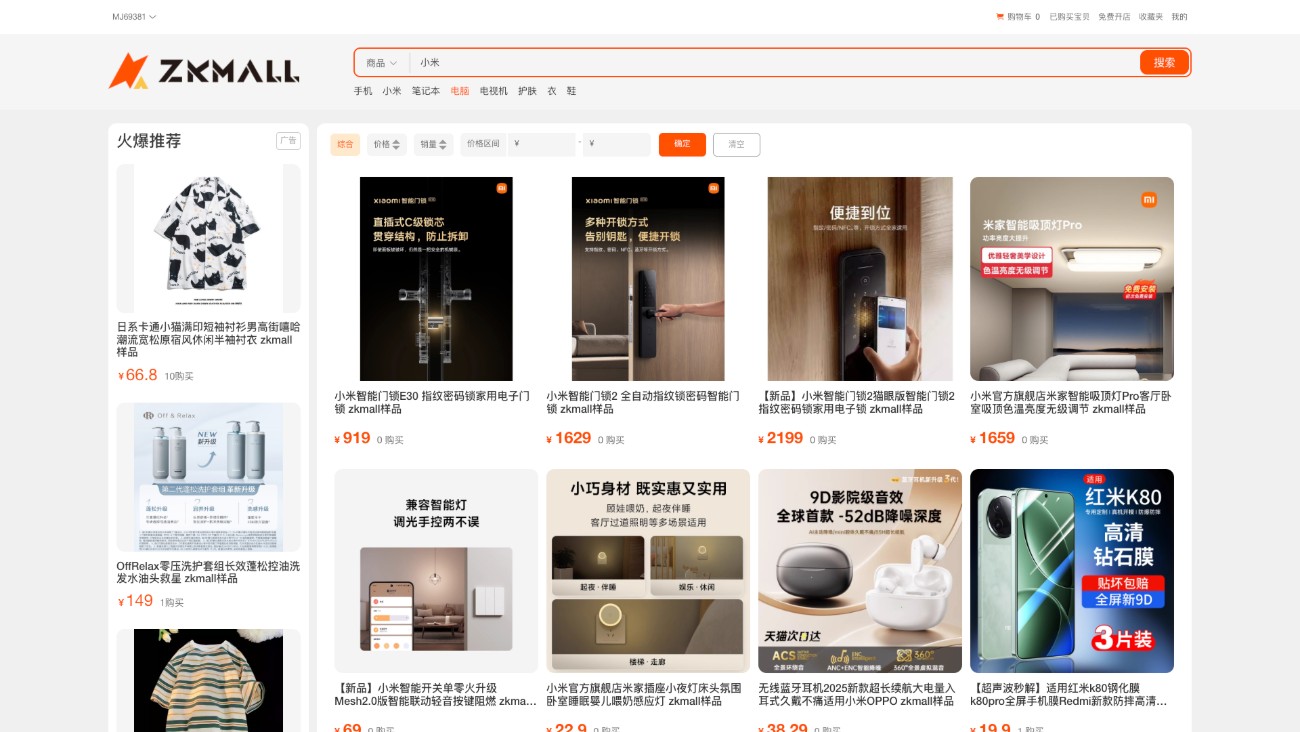Click price ¥149 of OffRelax set
Screen dimensions: 1300x732
click(136, 601)
